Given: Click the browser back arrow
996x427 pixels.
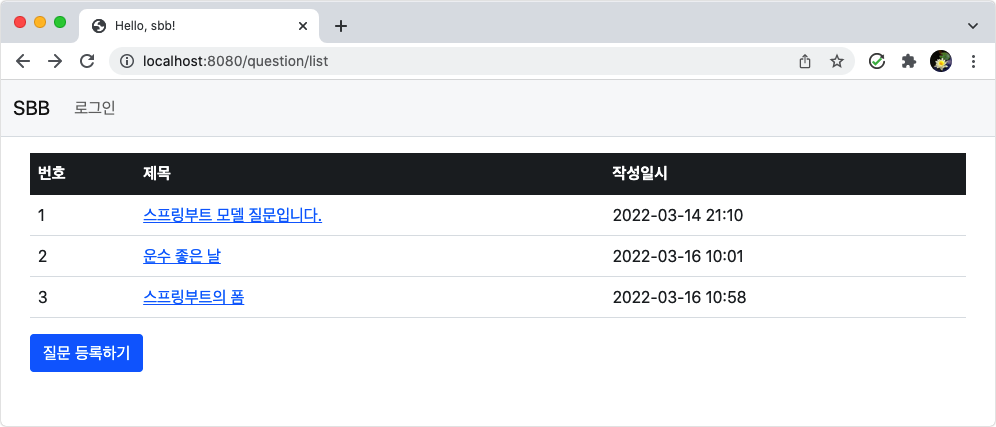Looking at the screenshot, I should [23, 61].
